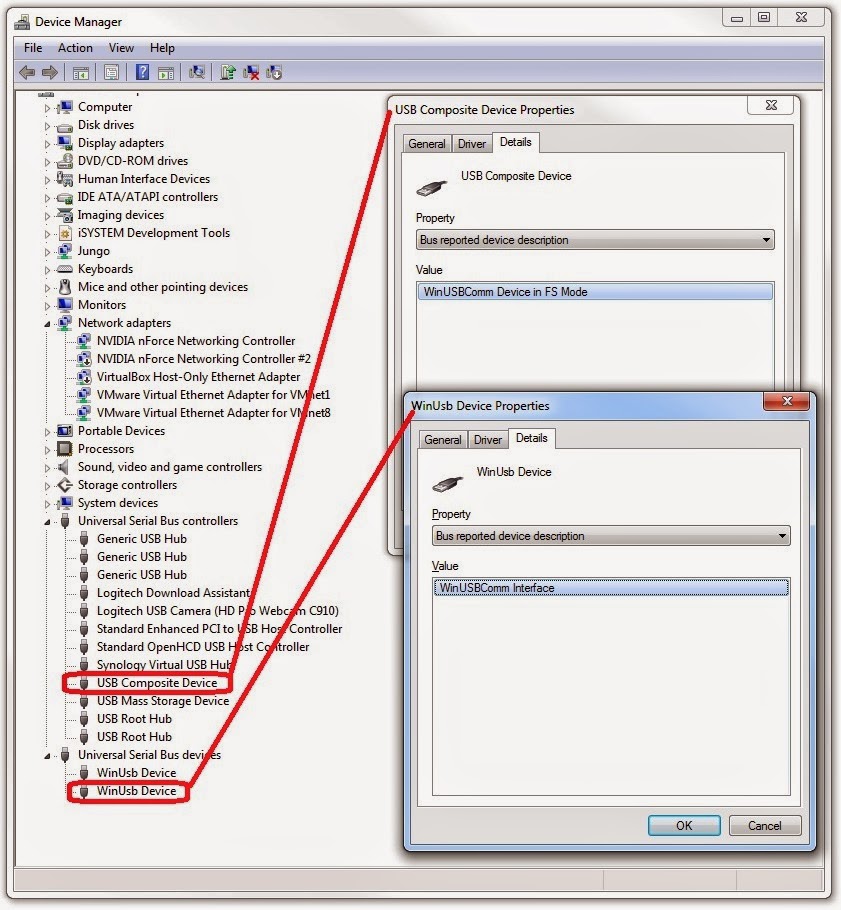Image resolution: width=841 pixels, height=910 pixels.
Task: Collapse the Universal Serial Bus controllers node
Action: 48,521
